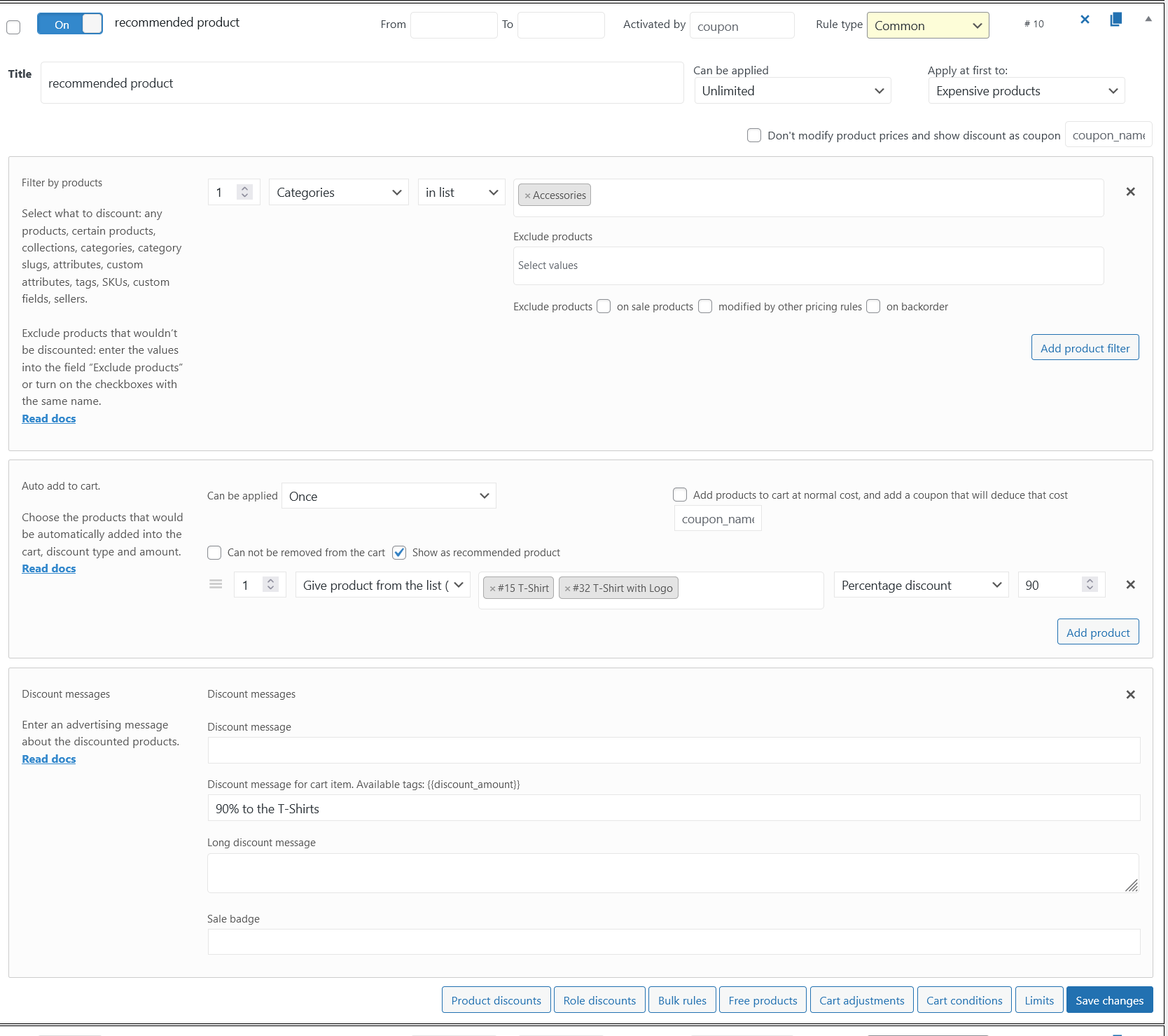This screenshot has width=1168, height=1036.
Task: Open the Bulk rules section
Action: tap(682, 1000)
